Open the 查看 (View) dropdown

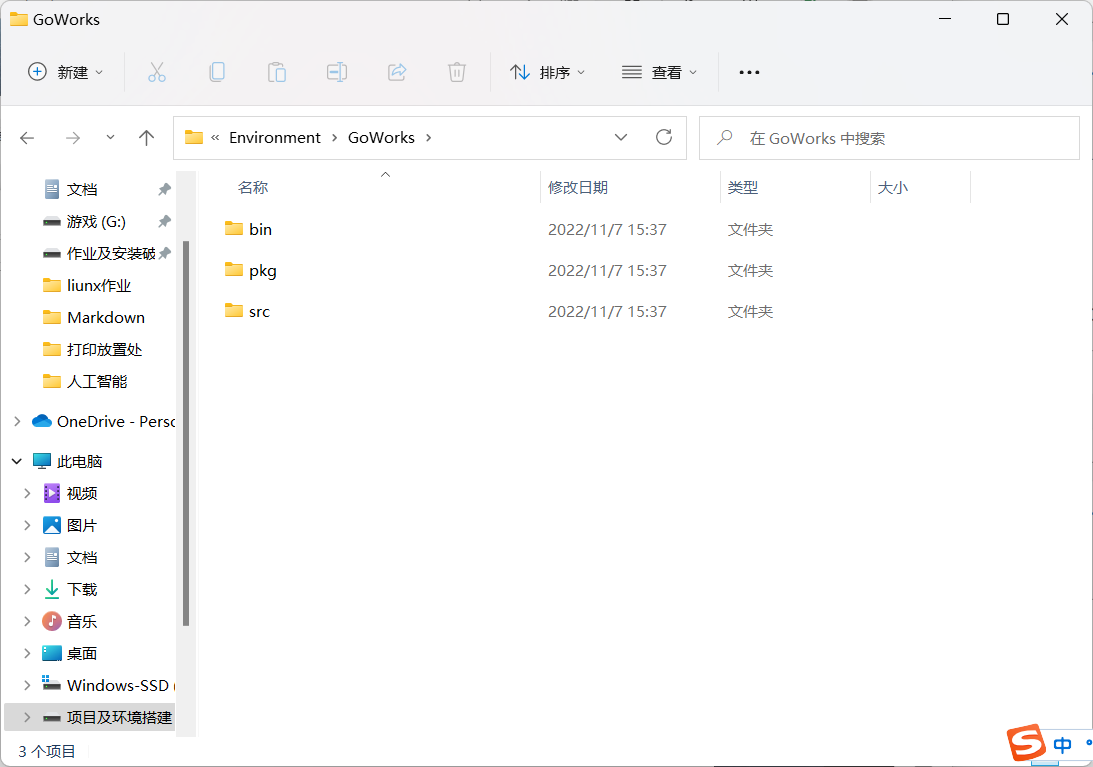point(660,72)
